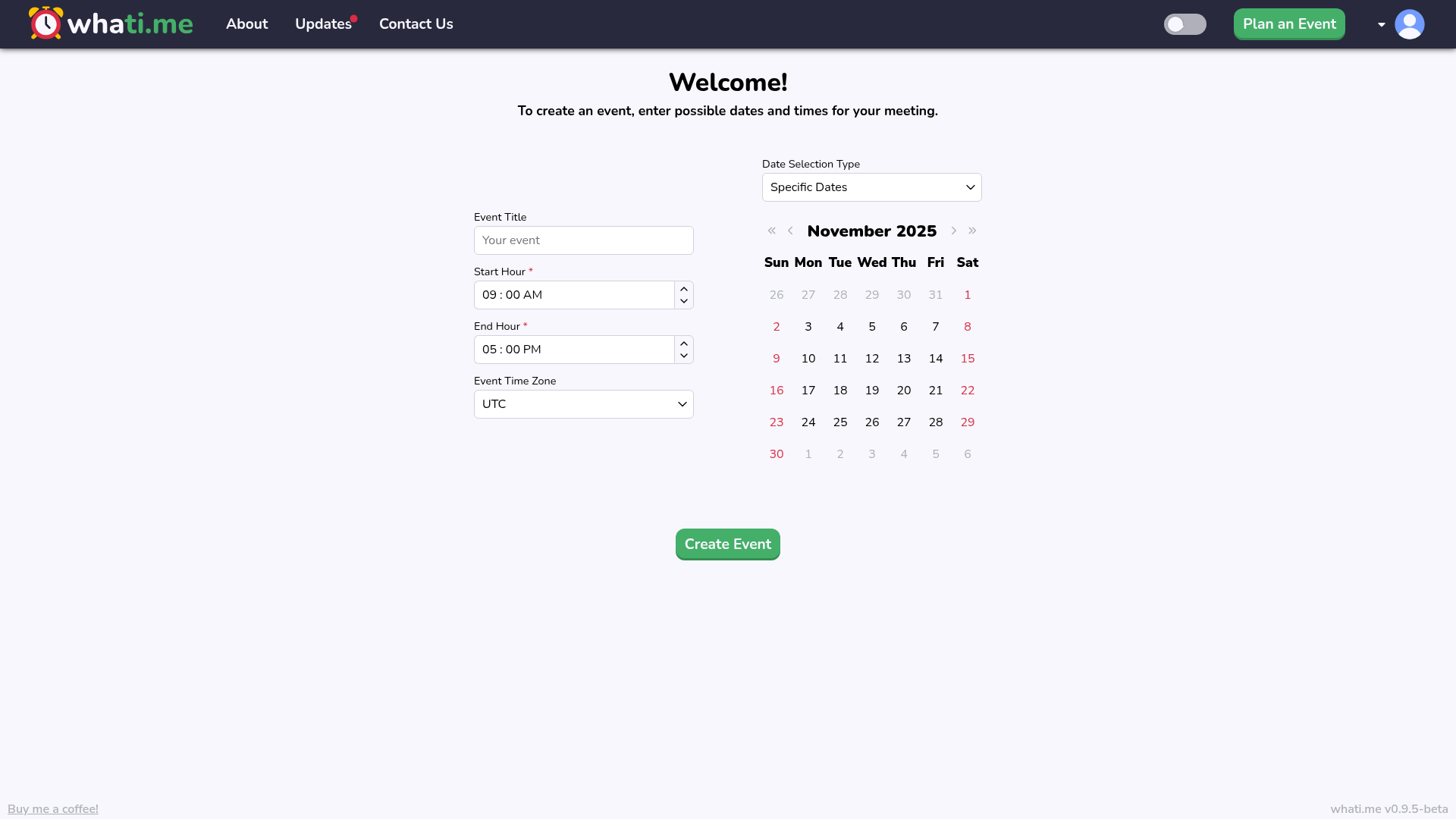
Task: Go to previous month in calendar
Action: 790,231
